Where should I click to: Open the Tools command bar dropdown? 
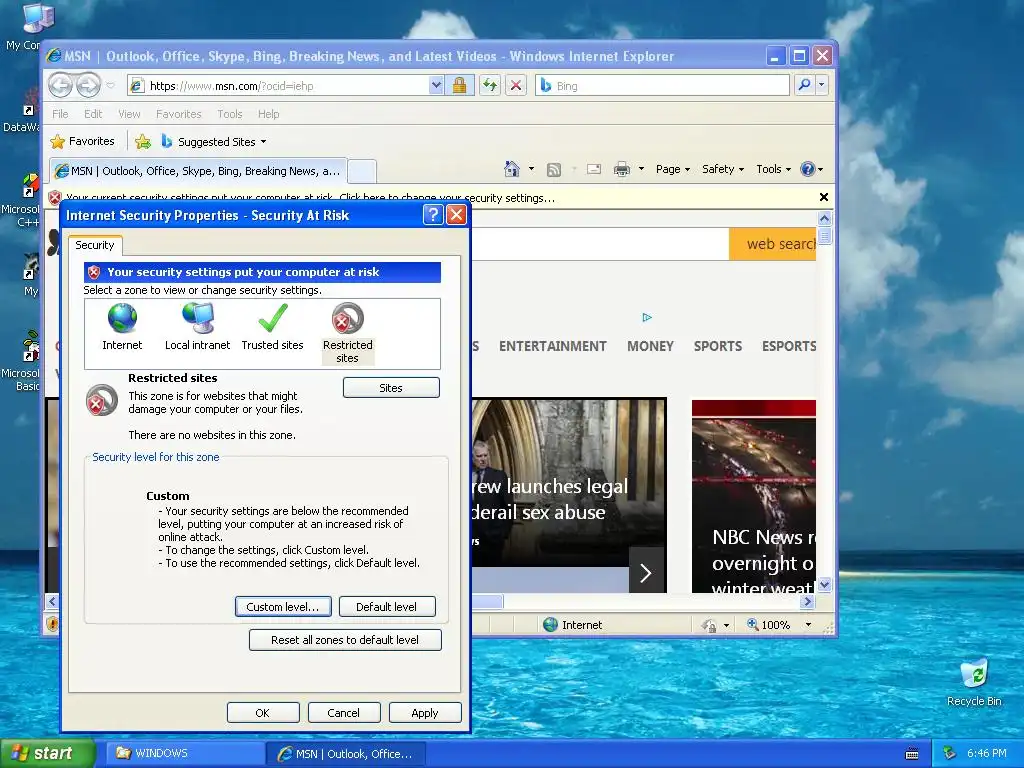coord(774,169)
